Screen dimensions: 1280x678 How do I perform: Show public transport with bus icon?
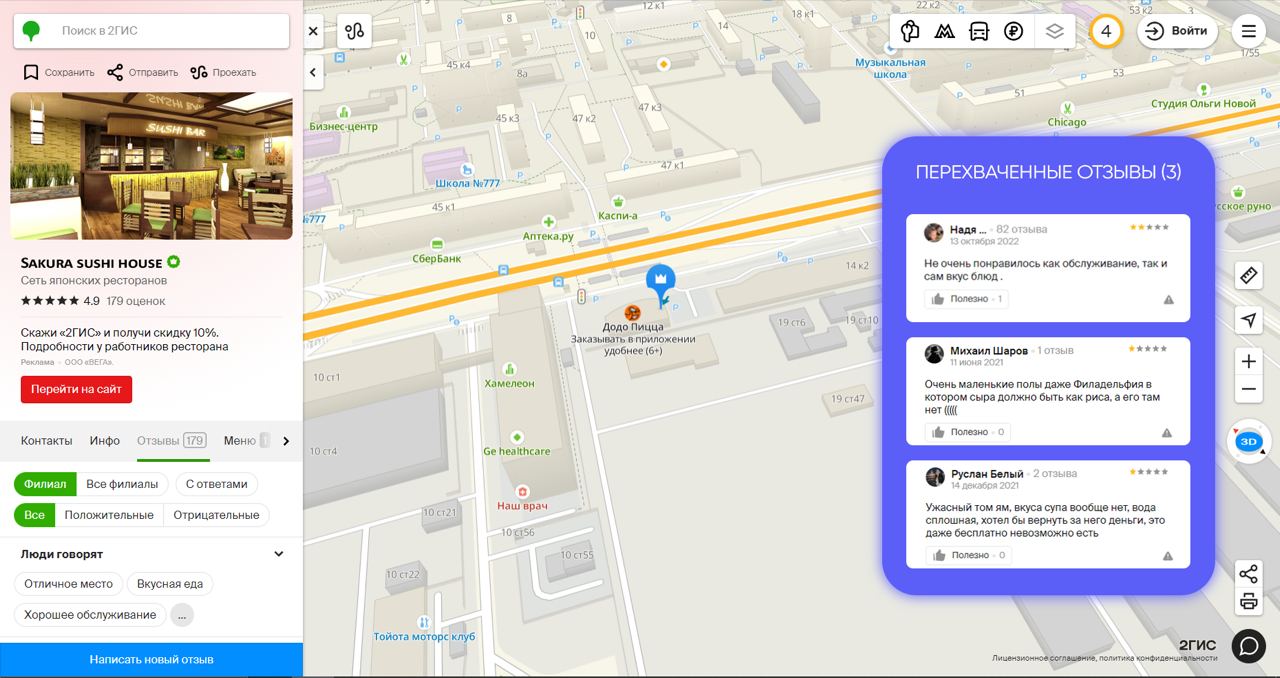click(x=979, y=31)
